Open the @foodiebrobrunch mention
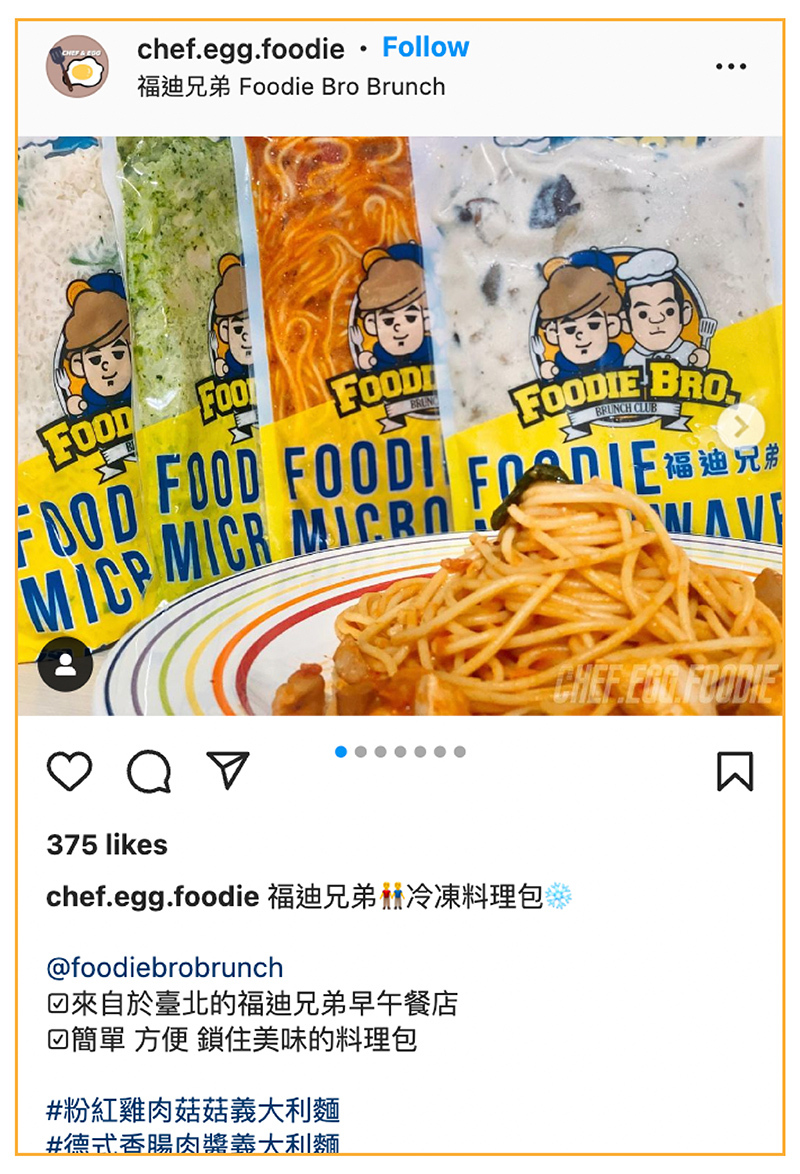800x1174 pixels. pyautogui.click(x=165, y=967)
